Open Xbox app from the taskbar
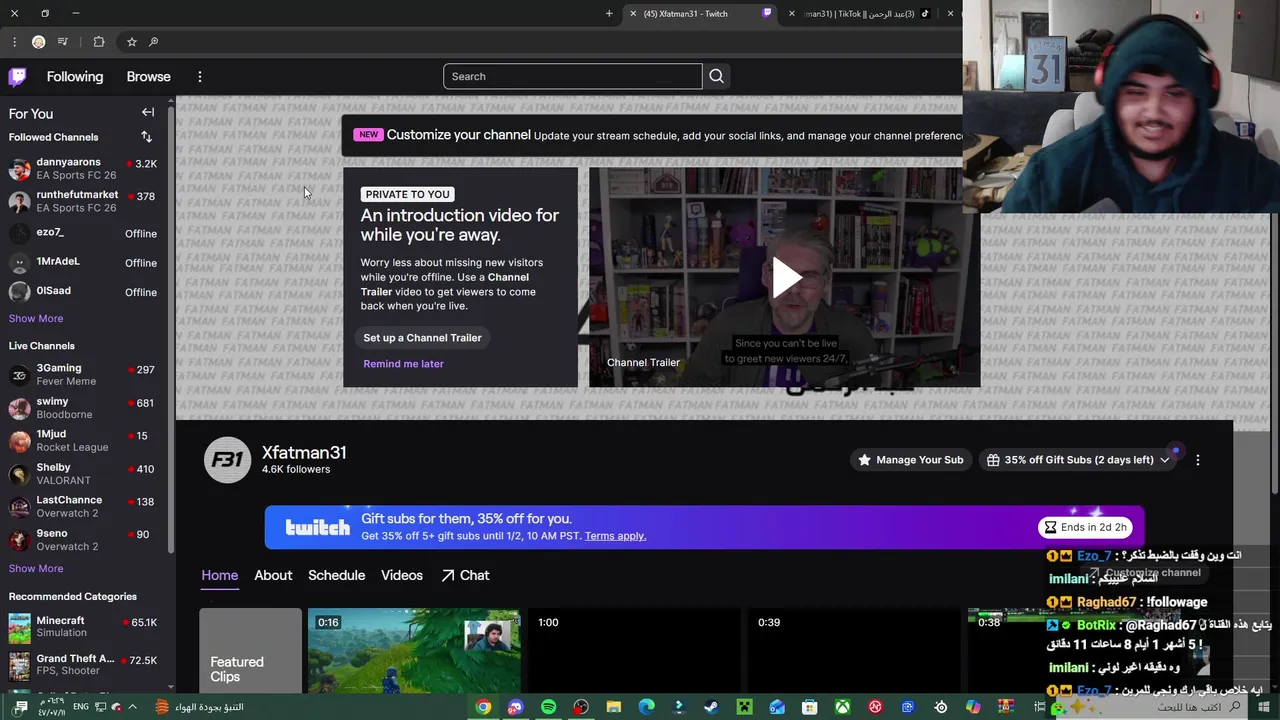 click(843, 707)
